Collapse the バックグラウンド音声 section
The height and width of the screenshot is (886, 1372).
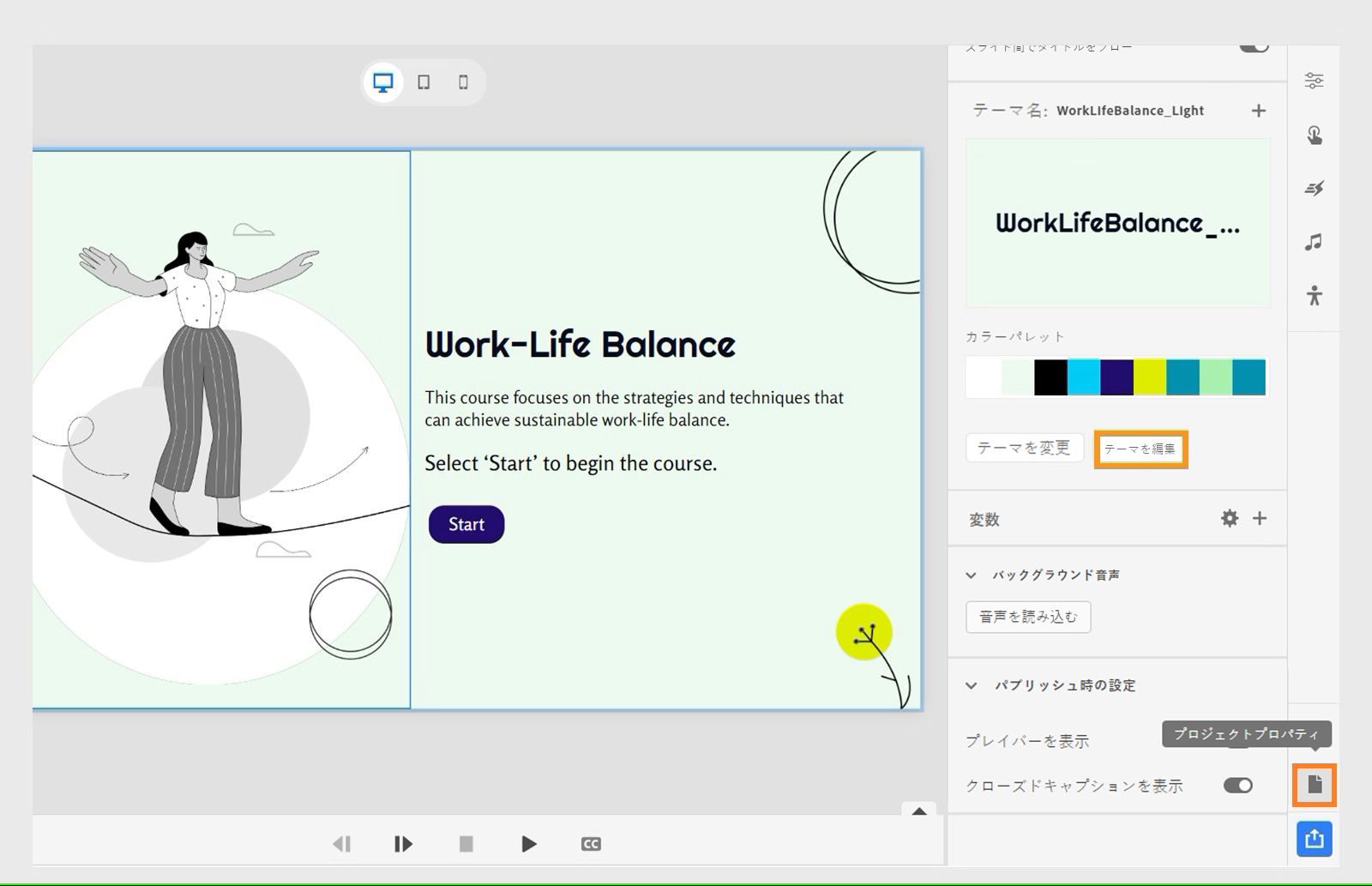pyautogui.click(x=971, y=576)
